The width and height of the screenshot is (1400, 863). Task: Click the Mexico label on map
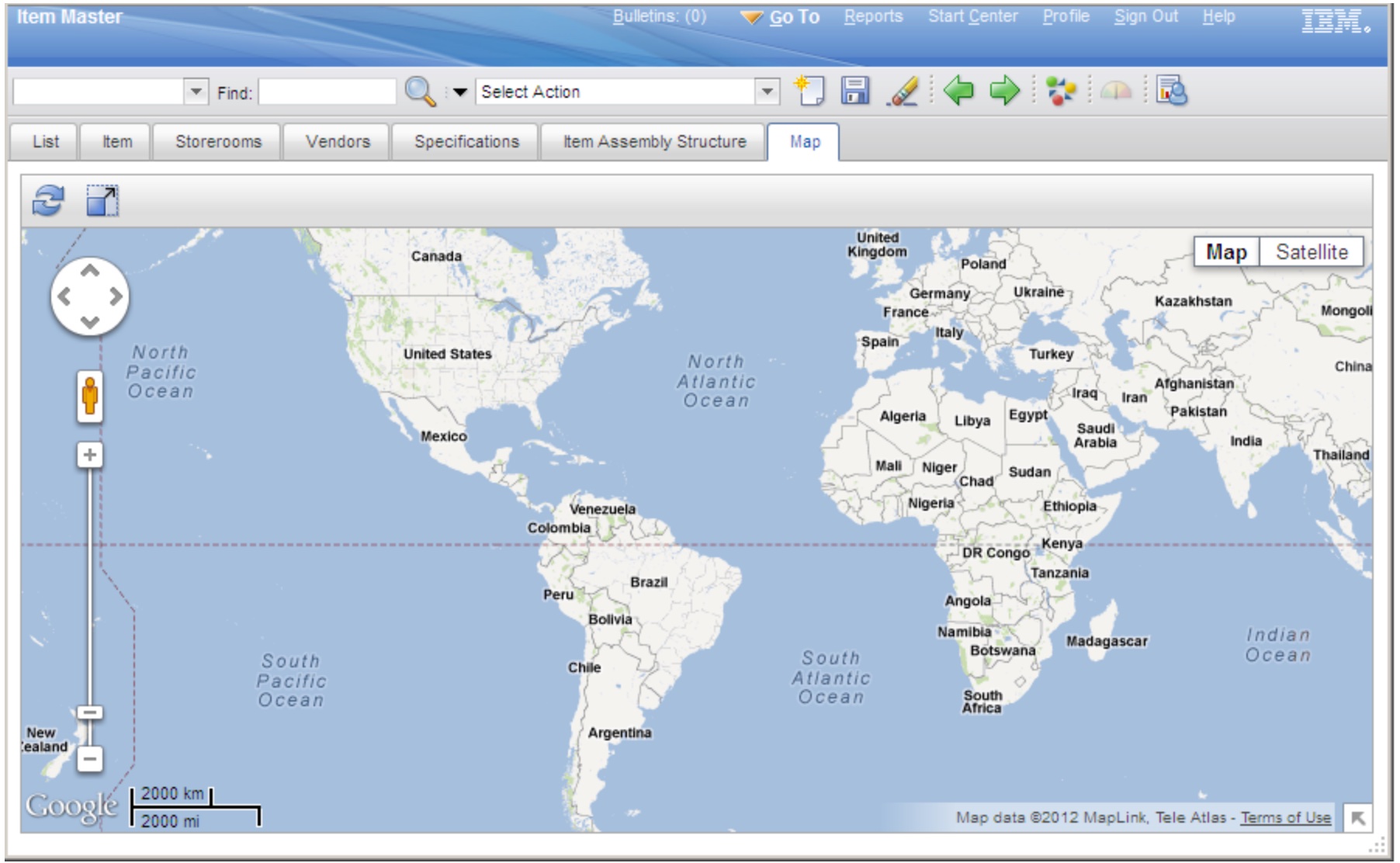click(x=444, y=436)
